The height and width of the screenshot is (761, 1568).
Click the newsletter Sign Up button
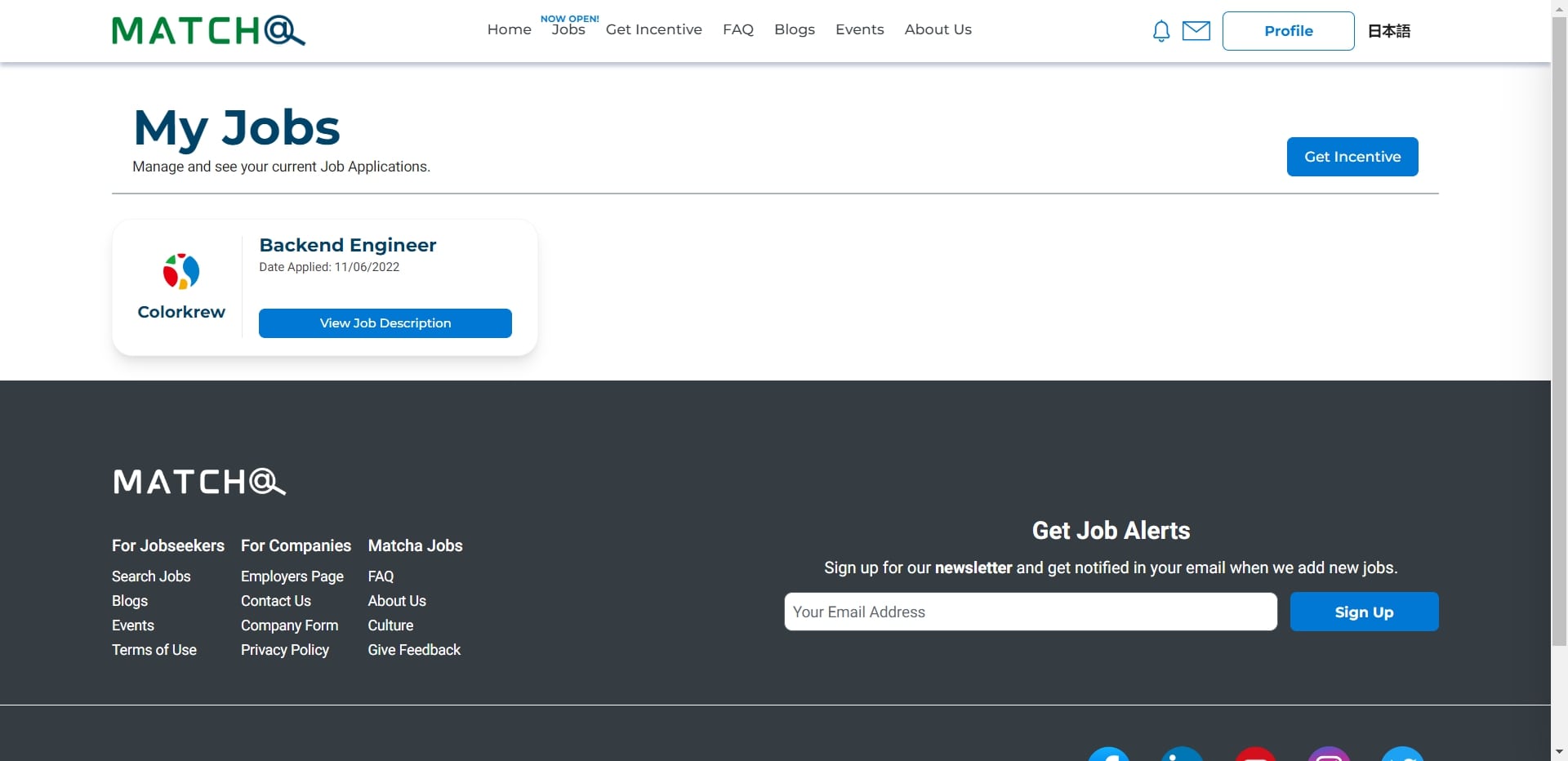point(1364,612)
